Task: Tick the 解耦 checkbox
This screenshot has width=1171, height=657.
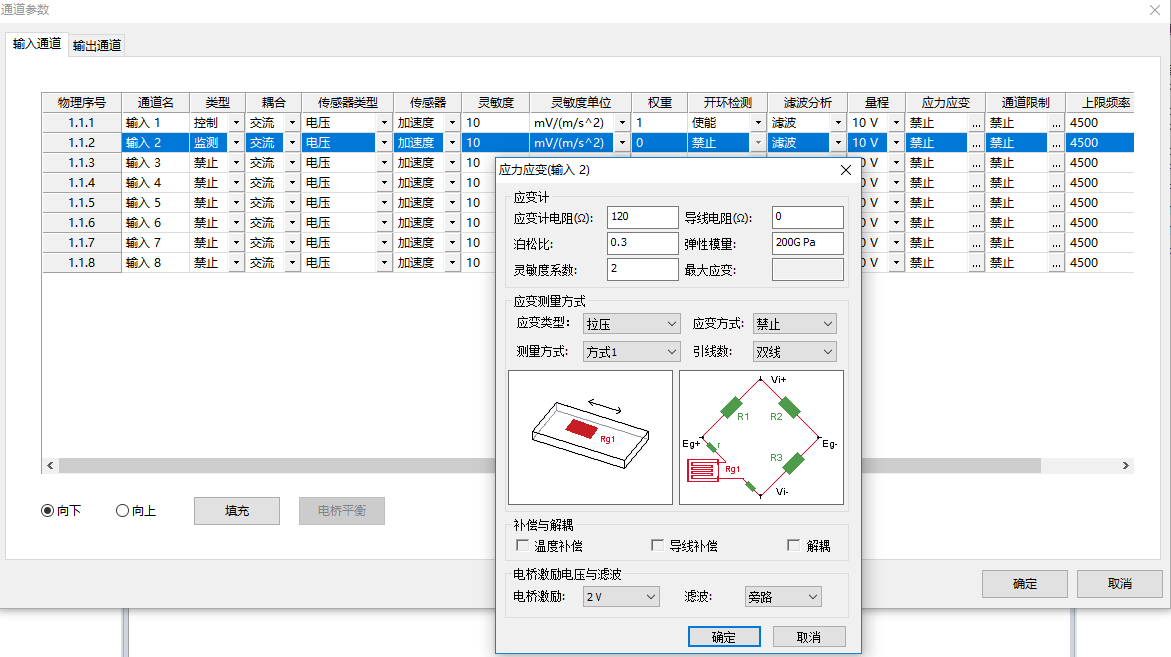Action: [x=794, y=546]
